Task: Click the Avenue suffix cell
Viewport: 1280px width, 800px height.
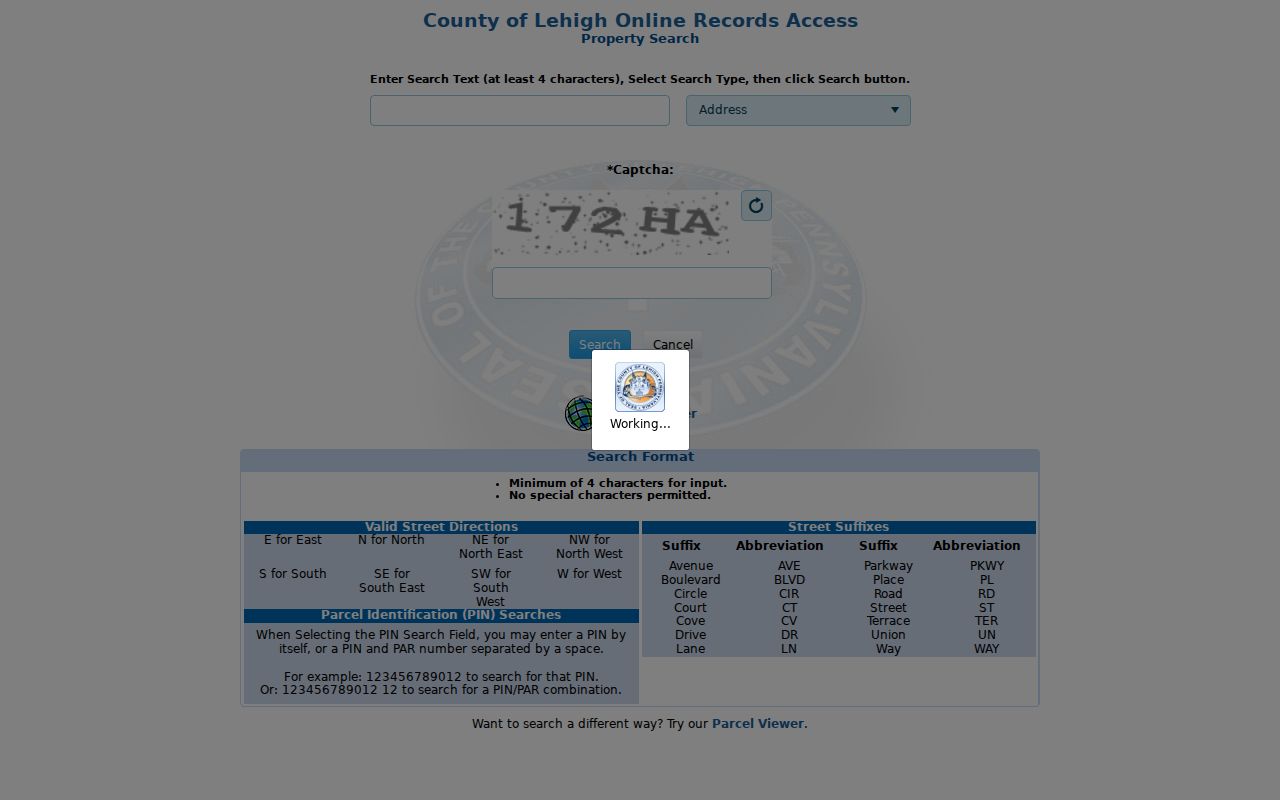Action: pos(691,566)
